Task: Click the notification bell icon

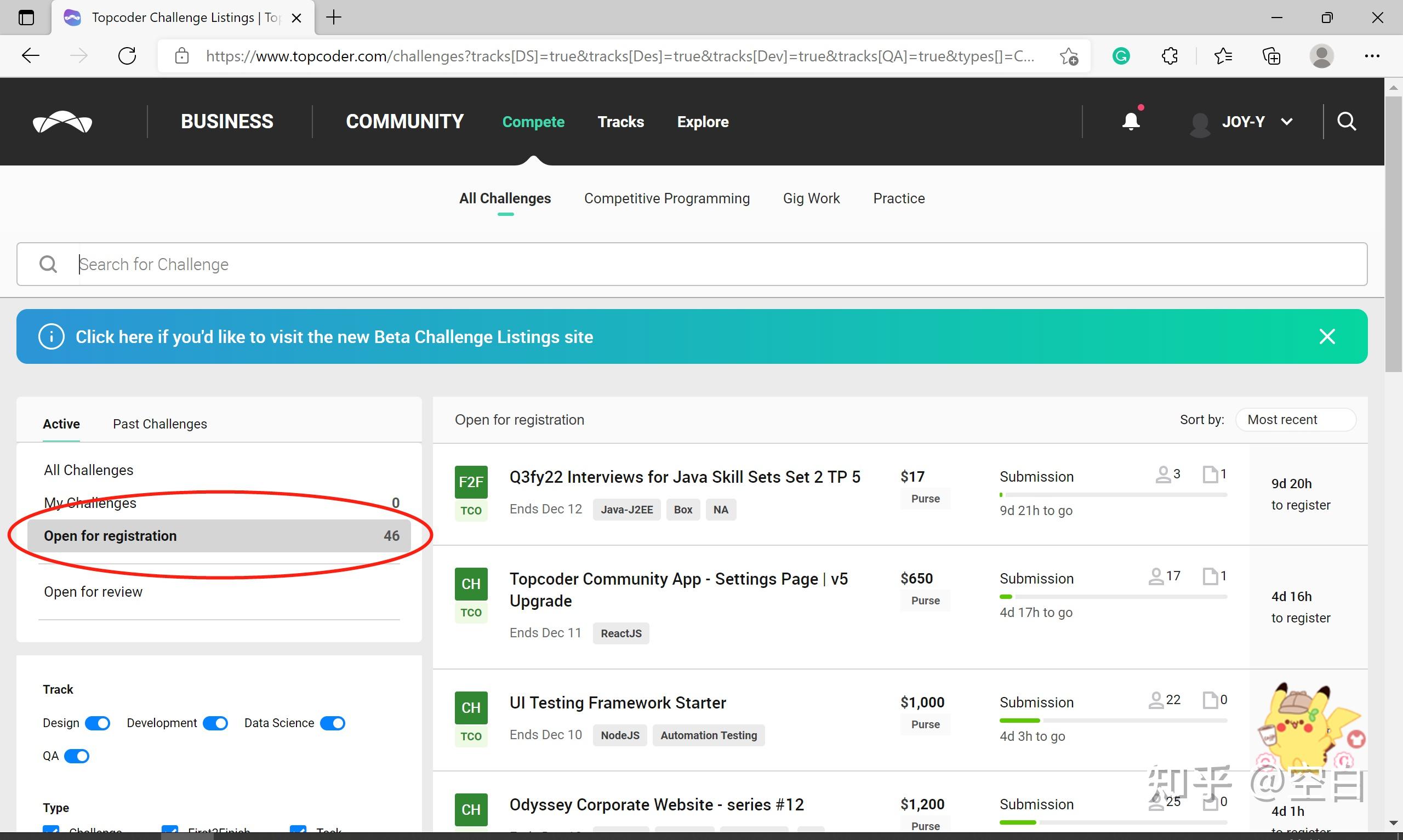Action: pyautogui.click(x=1130, y=121)
